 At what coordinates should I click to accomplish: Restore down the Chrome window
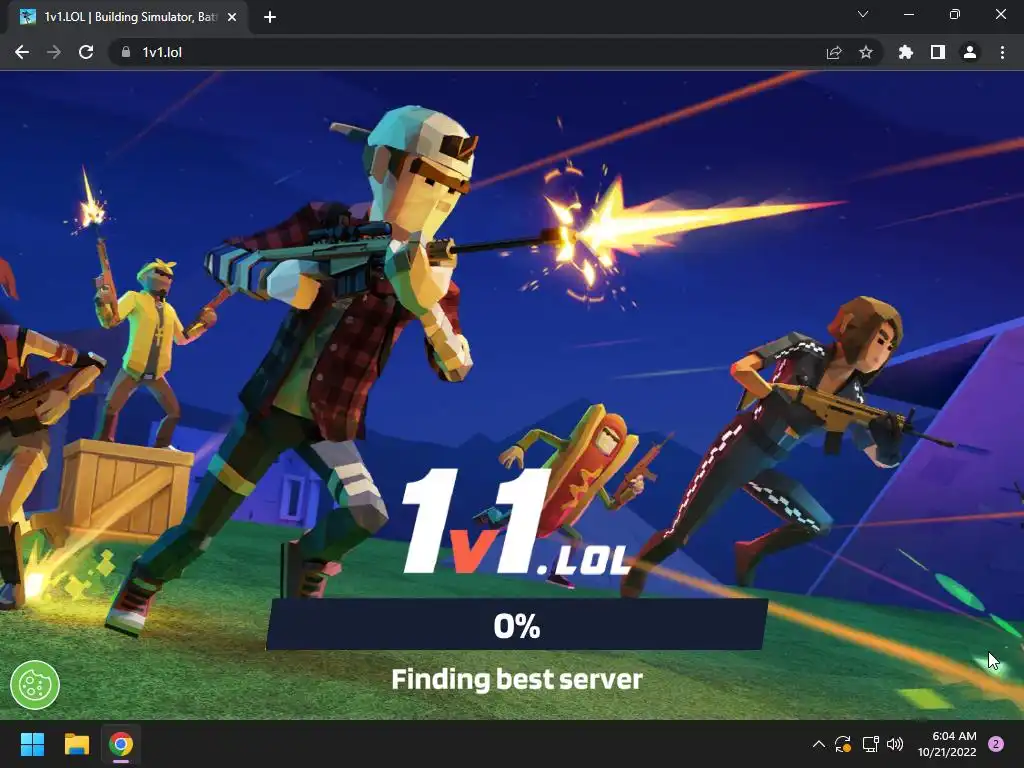point(955,14)
